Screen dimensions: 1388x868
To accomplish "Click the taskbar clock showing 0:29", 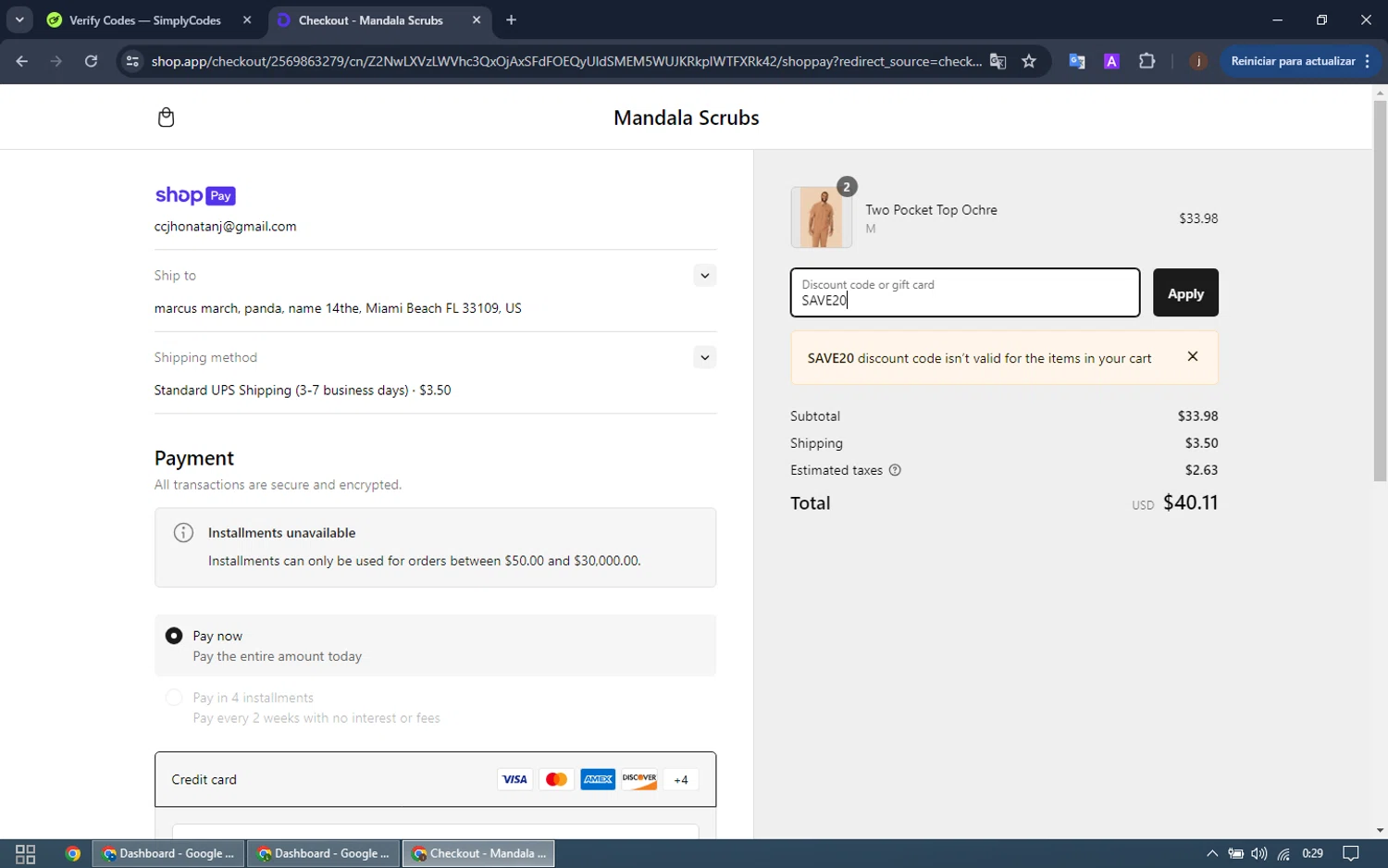I will click(x=1312, y=853).
